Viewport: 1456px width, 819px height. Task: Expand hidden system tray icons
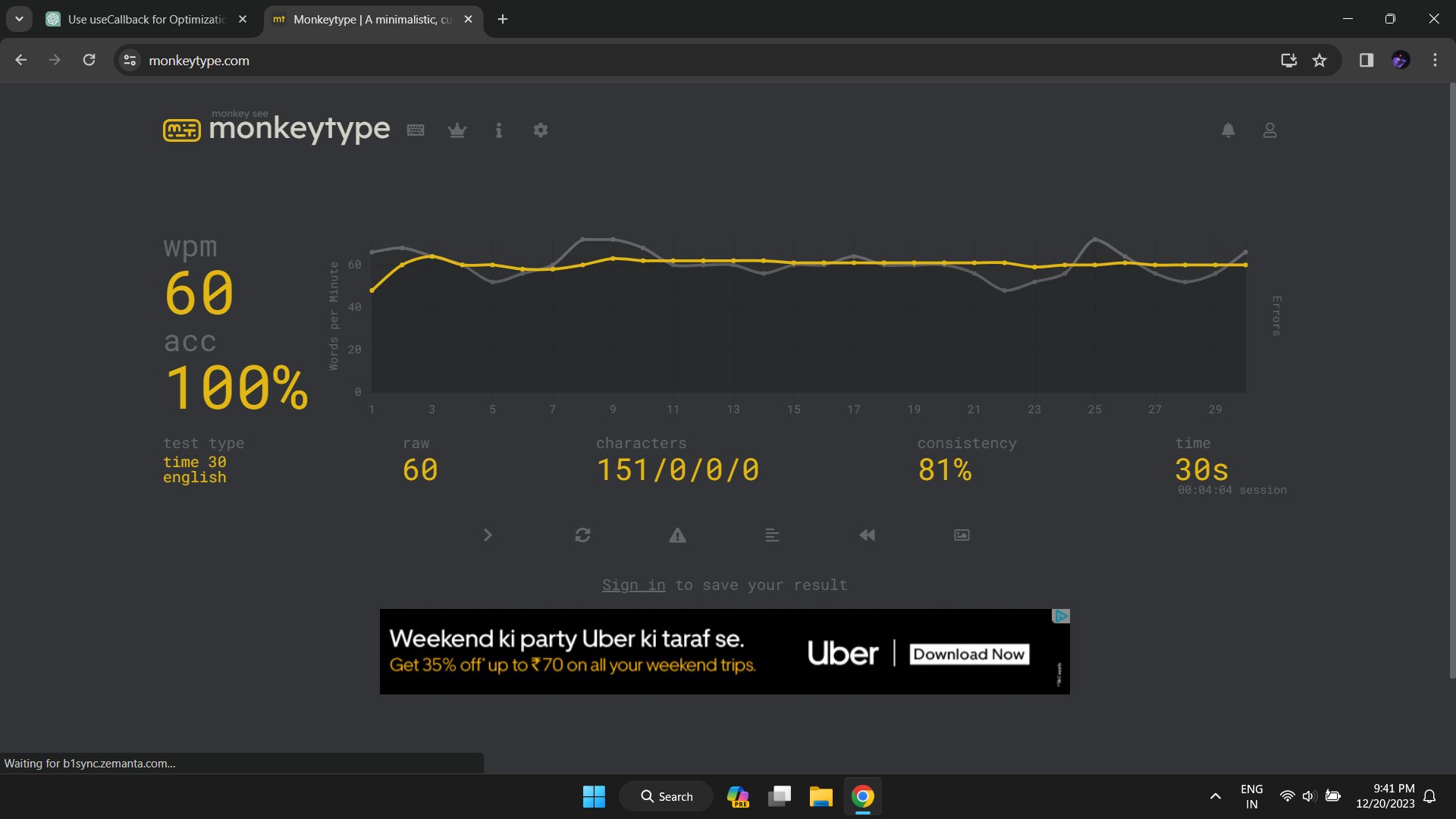click(1215, 796)
